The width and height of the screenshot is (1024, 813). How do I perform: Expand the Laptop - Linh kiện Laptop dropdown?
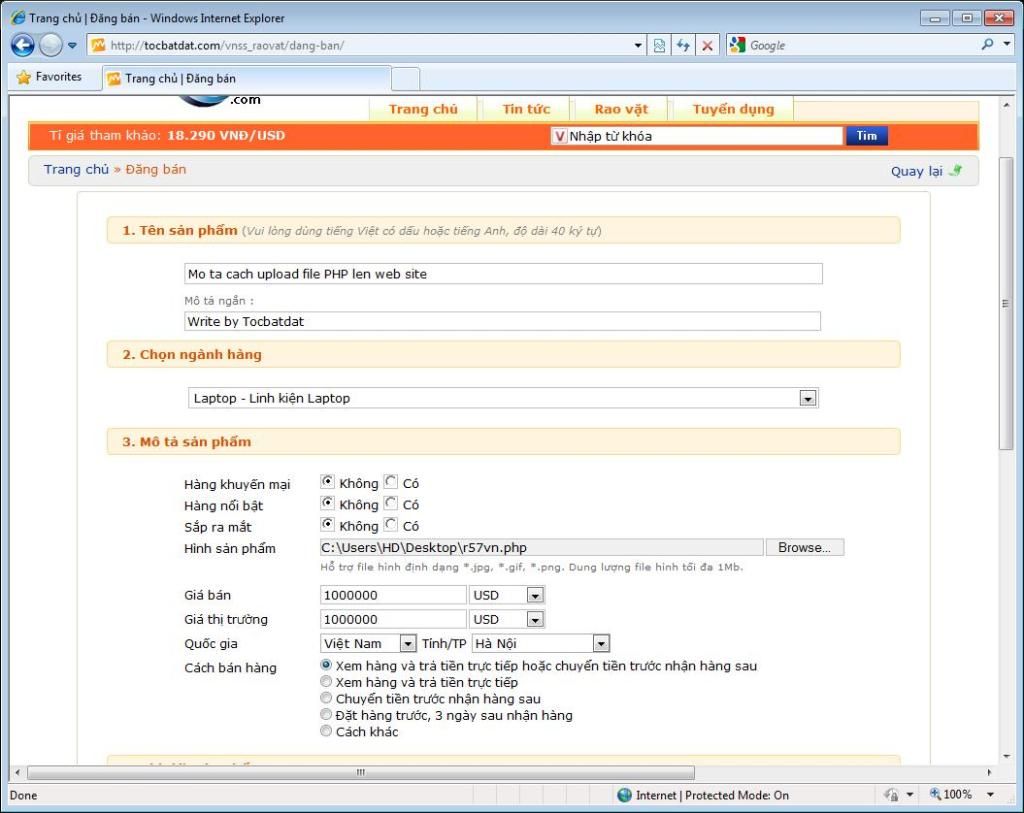(807, 398)
